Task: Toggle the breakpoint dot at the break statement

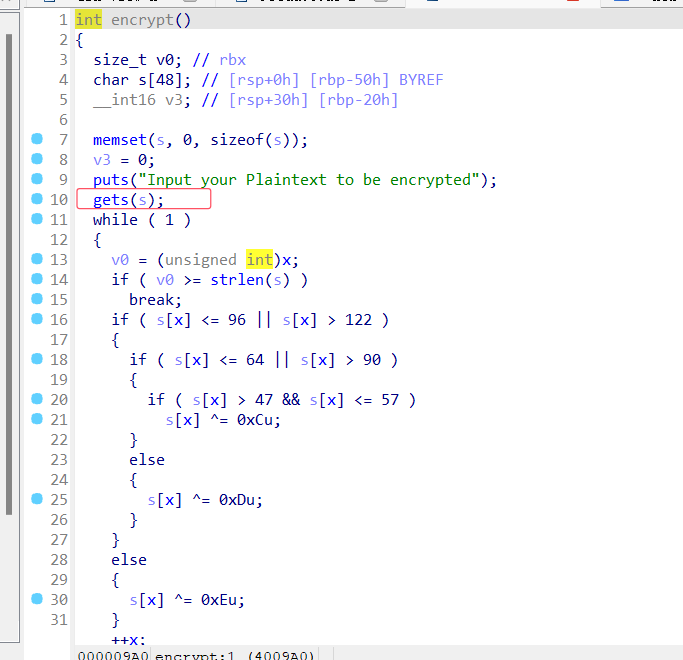Action: tap(37, 299)
